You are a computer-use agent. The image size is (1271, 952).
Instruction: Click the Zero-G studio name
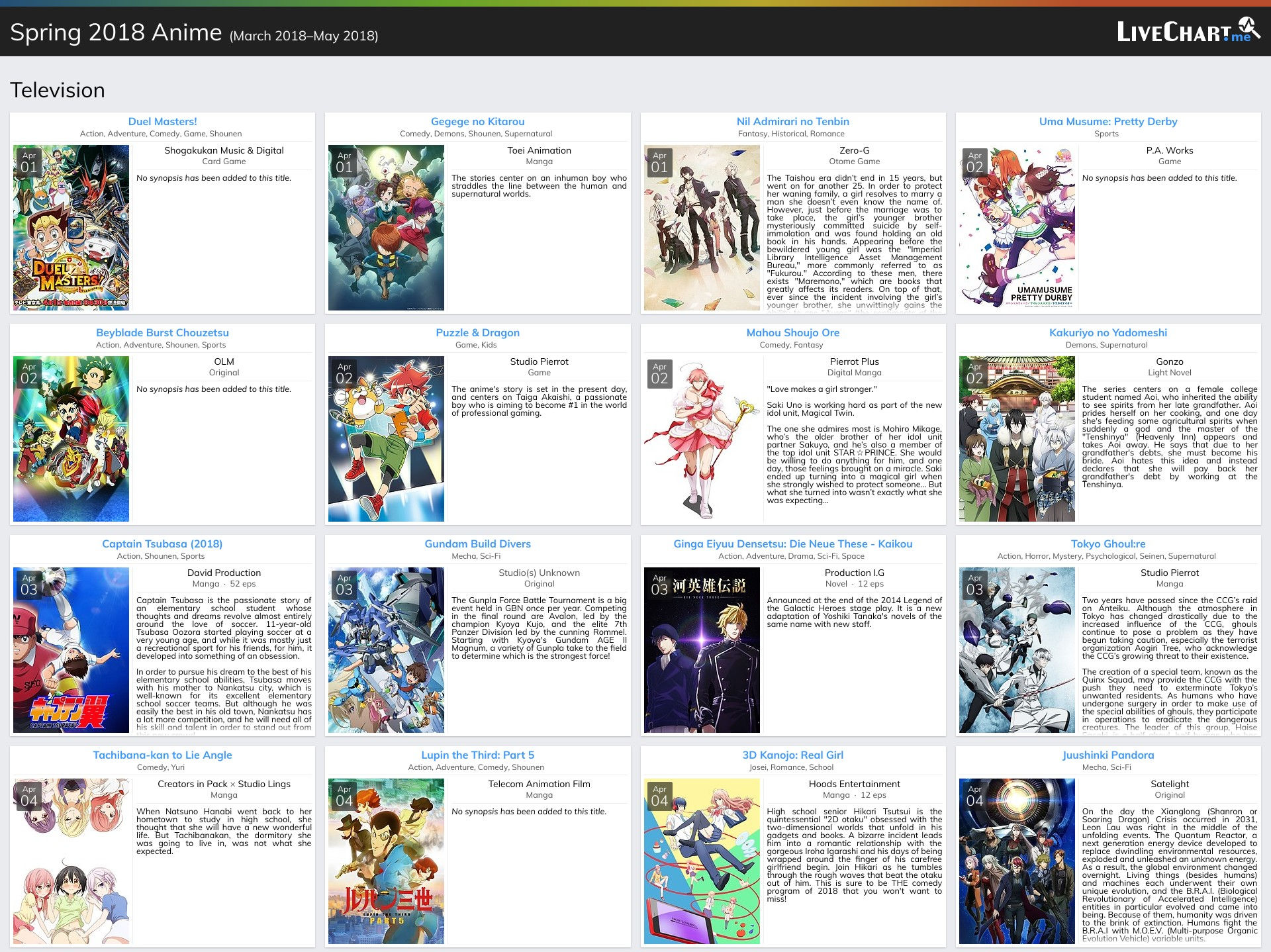click(x=855, y=150)
